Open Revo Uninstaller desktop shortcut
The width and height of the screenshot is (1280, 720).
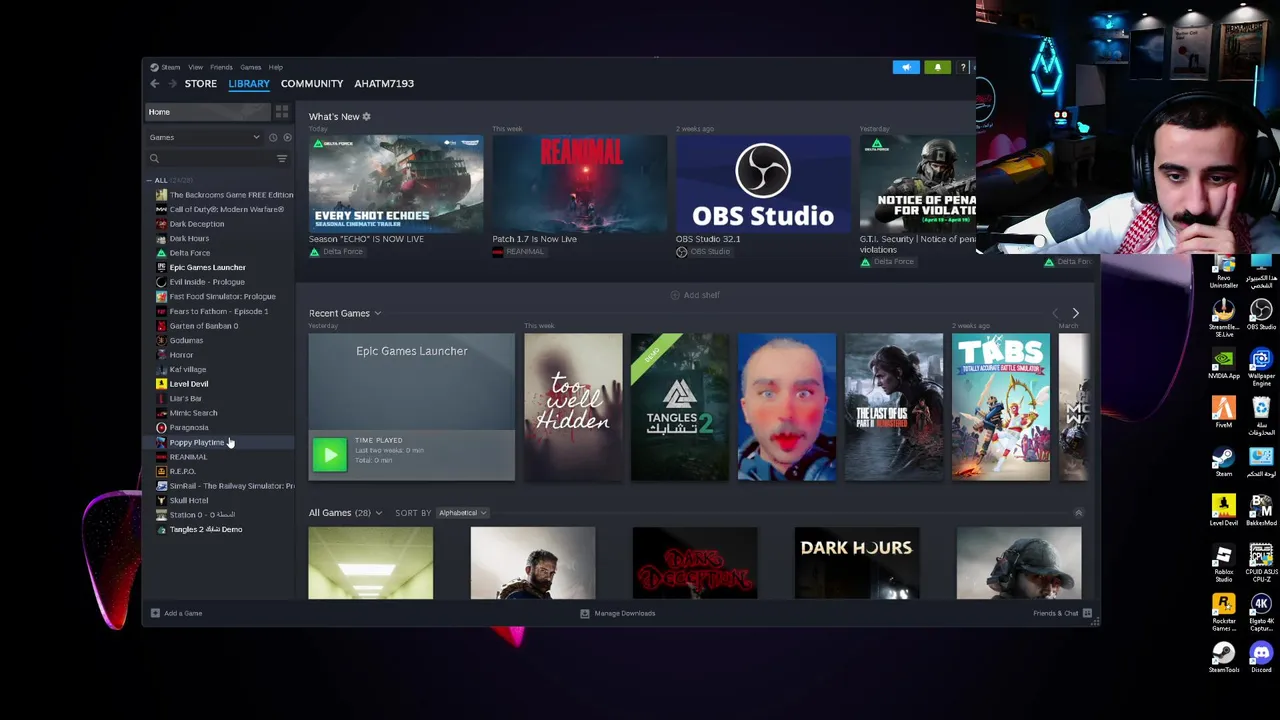tap(1223, 270)
